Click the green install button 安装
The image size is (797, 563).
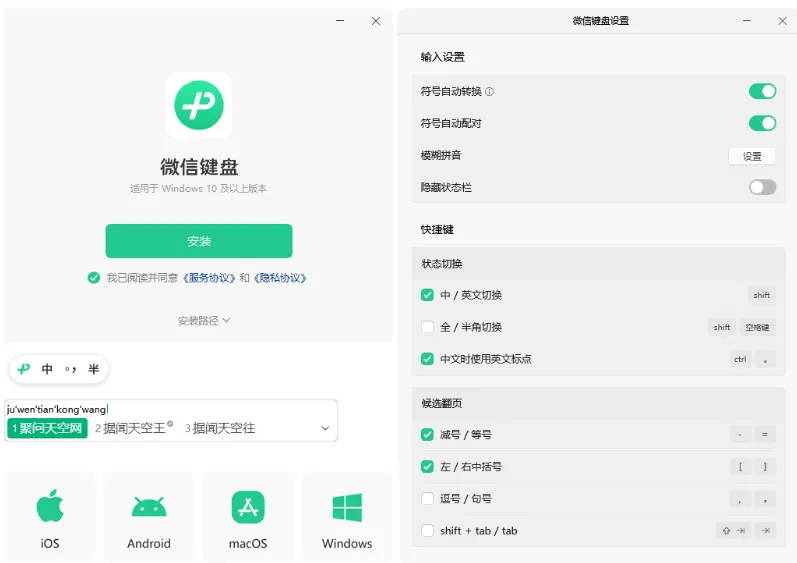199,241
